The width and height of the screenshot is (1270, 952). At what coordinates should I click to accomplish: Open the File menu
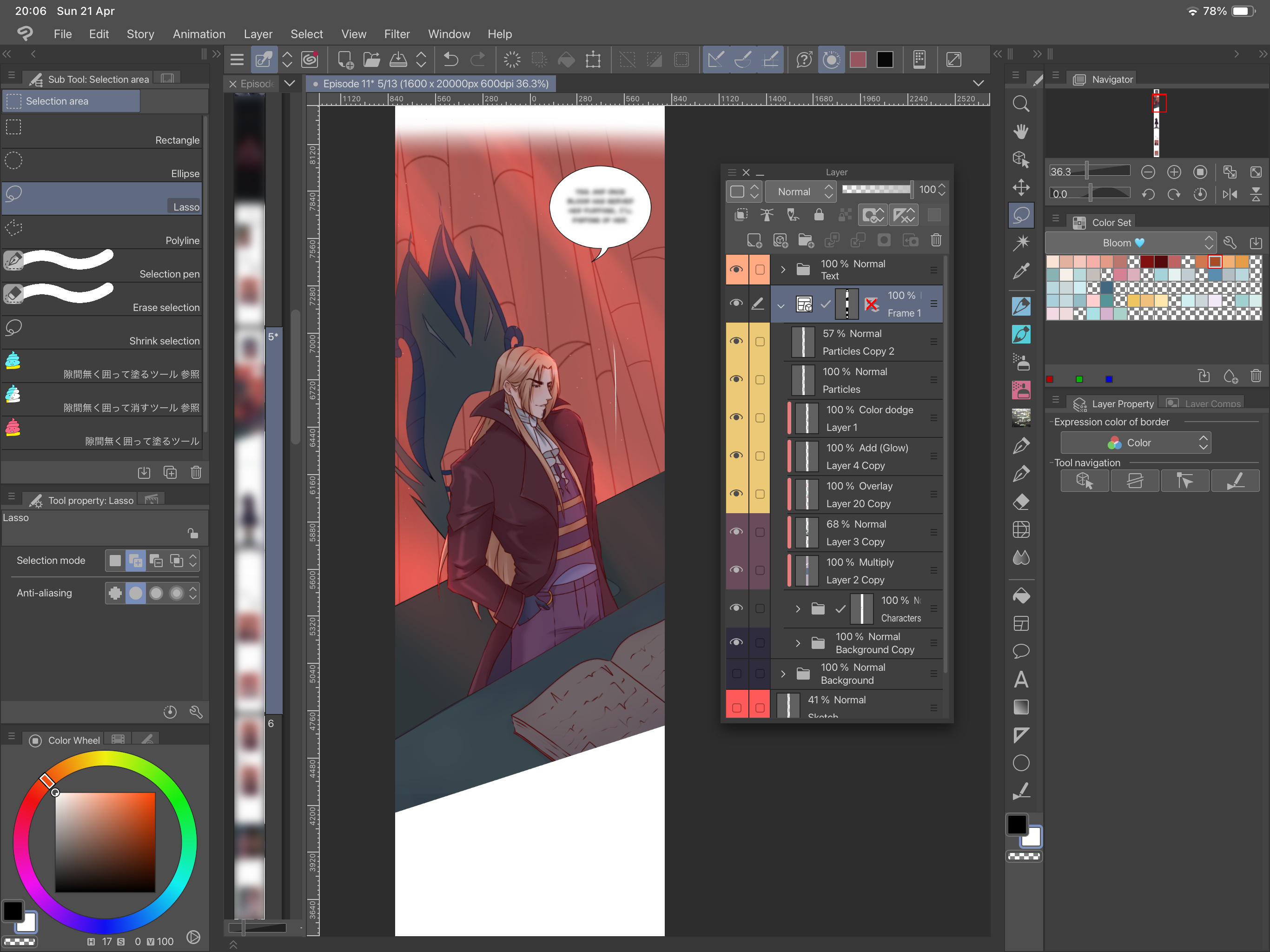[x=63, y=34]
